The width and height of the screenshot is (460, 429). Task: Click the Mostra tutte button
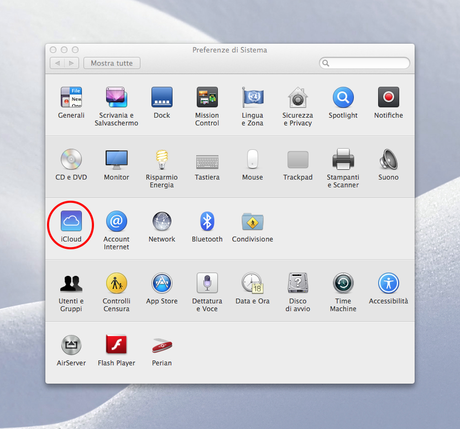pos(112,63)
